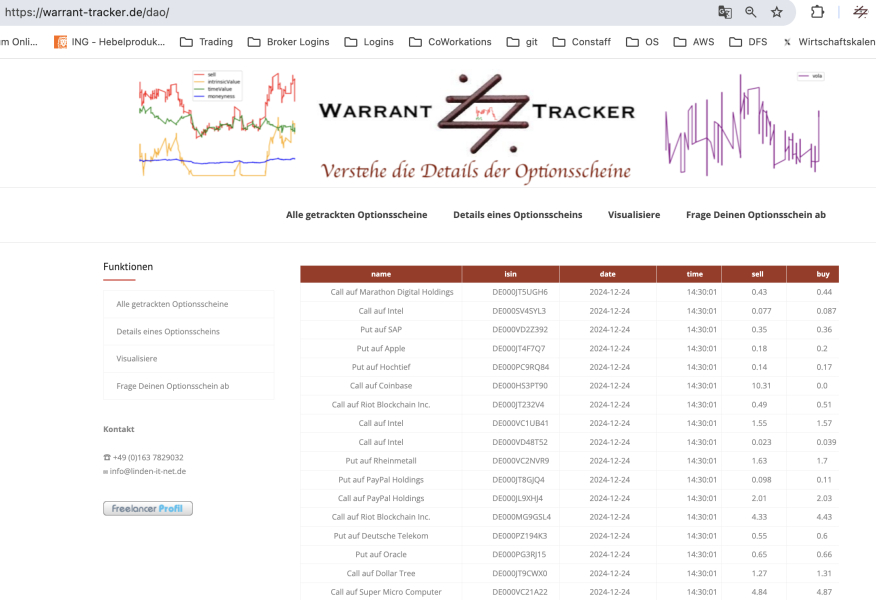Click 'Frage Deinen Optionsschein ab' in sidebar
Image resolution: width=876 pixels, height=600 pixels.
[x=173, y=386]
